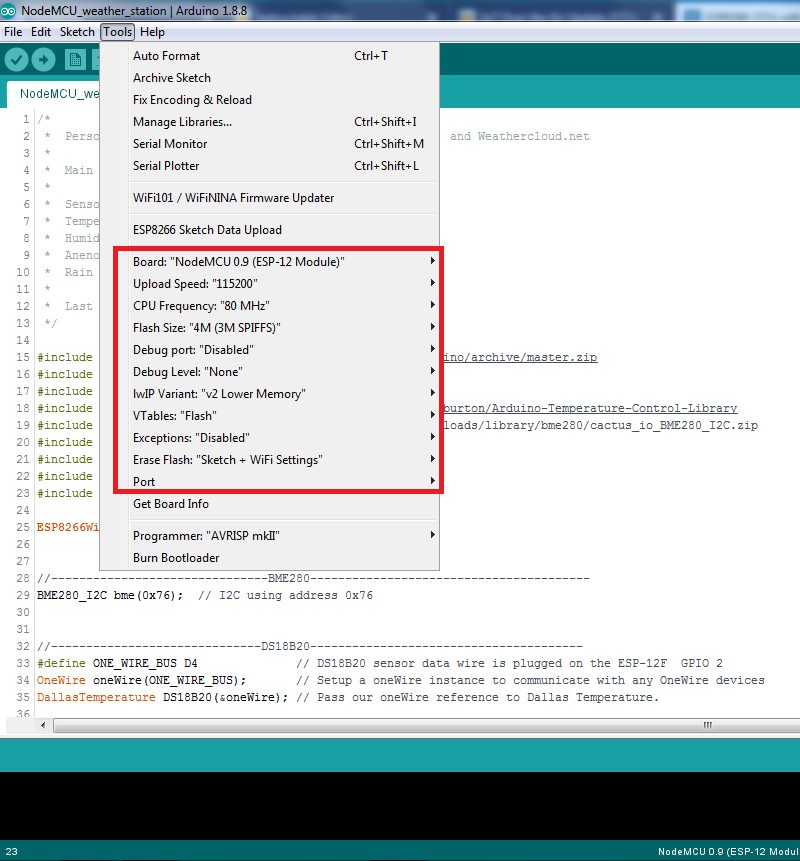Select the NodeMCU_weather_station sketch tab
The height and width of the screenshot is (861, 800).
[x=55, y=94]
